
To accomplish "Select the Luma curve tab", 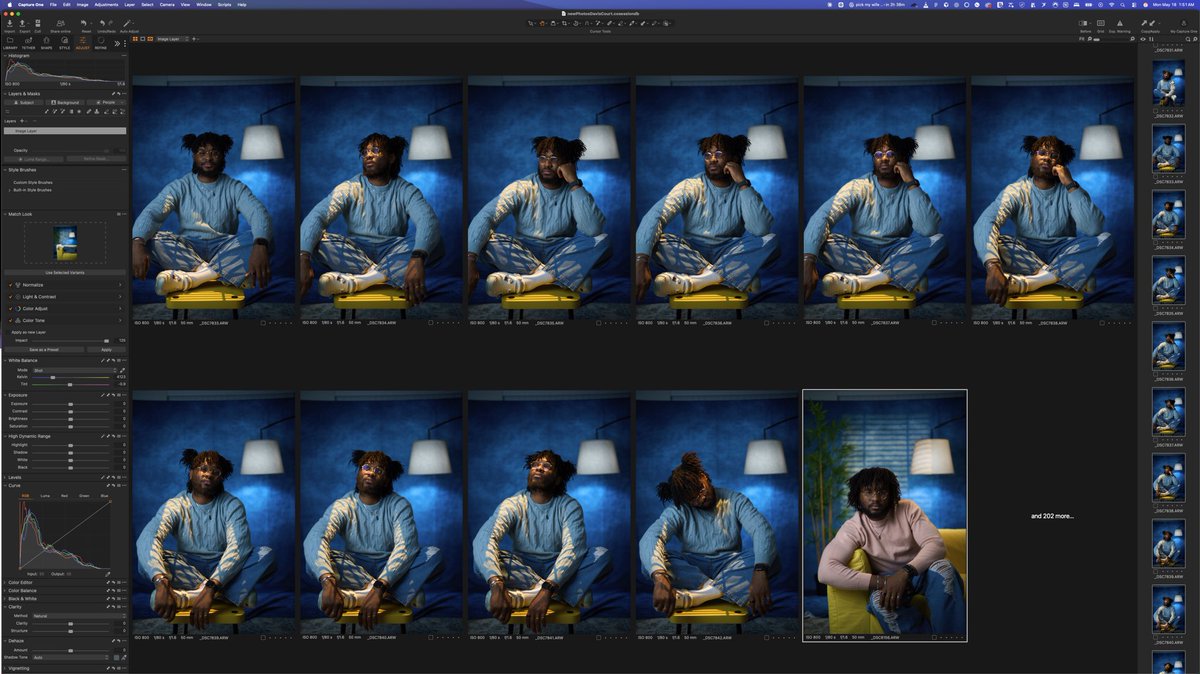I will coord(45,496).
